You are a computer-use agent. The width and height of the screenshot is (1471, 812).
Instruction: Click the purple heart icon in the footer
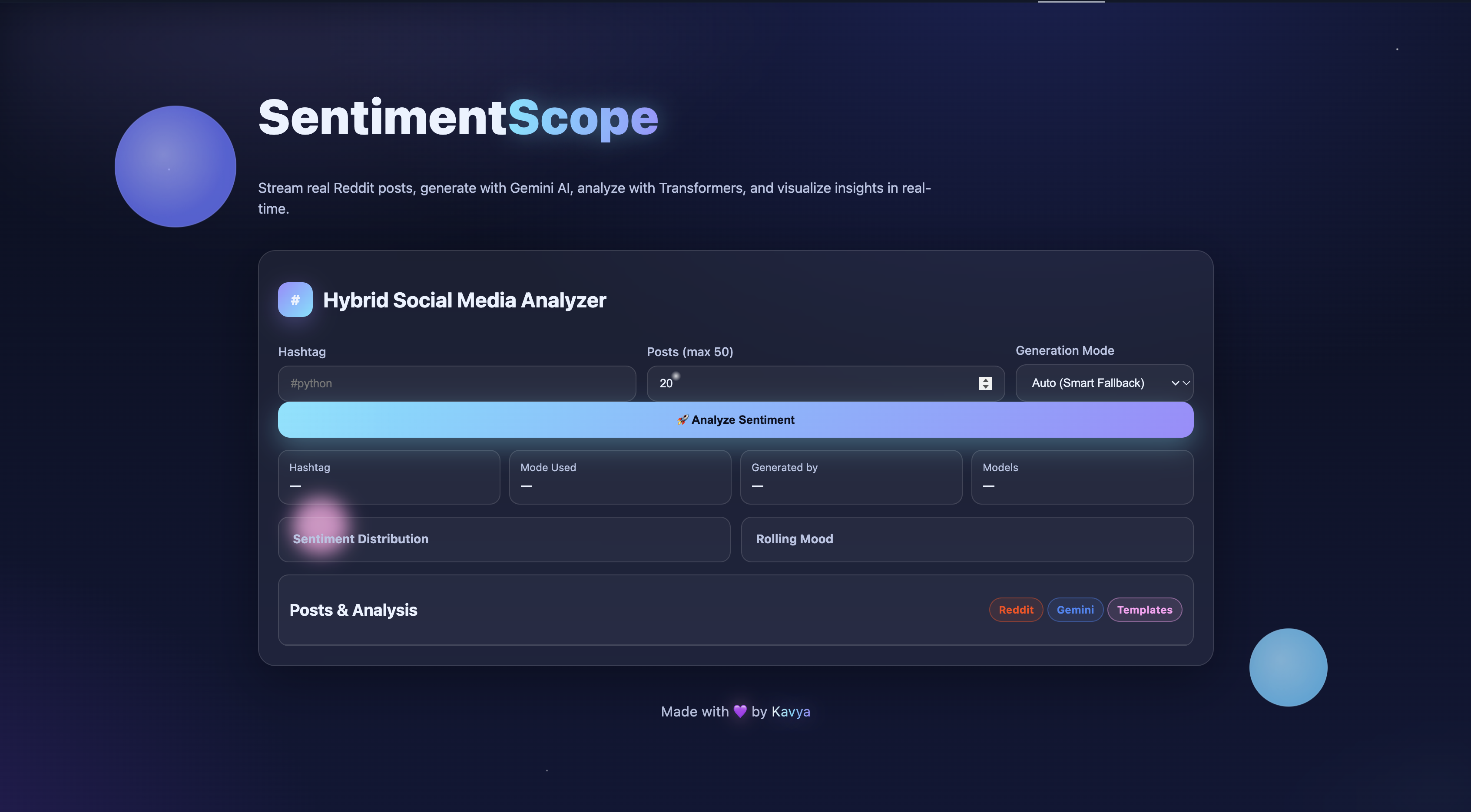click(739, 711)
